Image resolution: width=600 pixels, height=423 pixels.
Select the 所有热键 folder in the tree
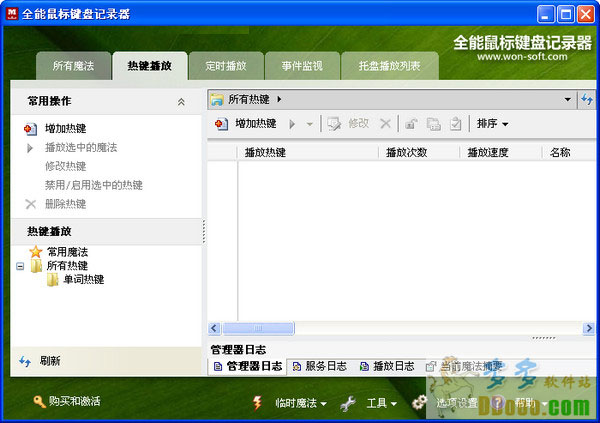click(x=67, y=266)
